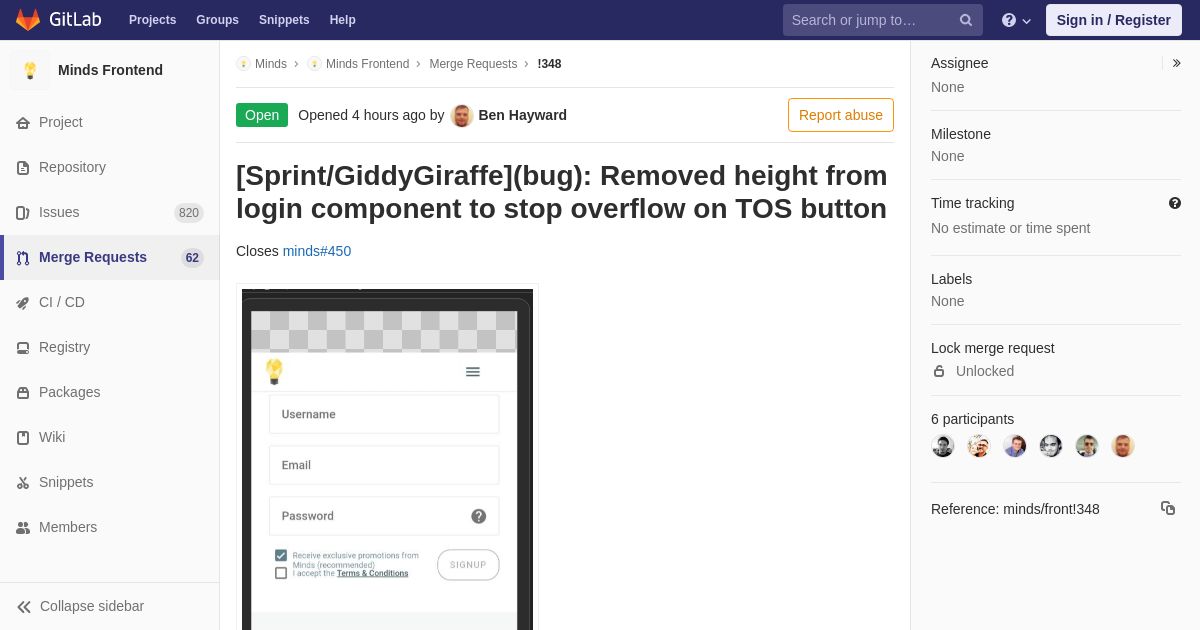Image resolution: width=1200 pixels, height=630 pixels.
Task: Click the first participant avatar
Action: pyautogui.click(x=943, y=446)
